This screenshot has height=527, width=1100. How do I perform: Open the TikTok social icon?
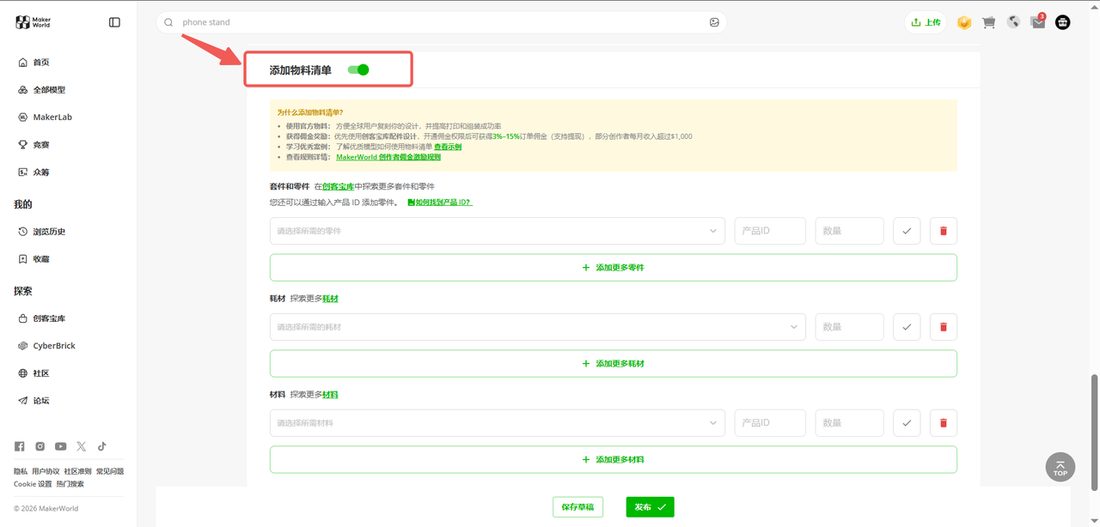[x=102, y=446]
